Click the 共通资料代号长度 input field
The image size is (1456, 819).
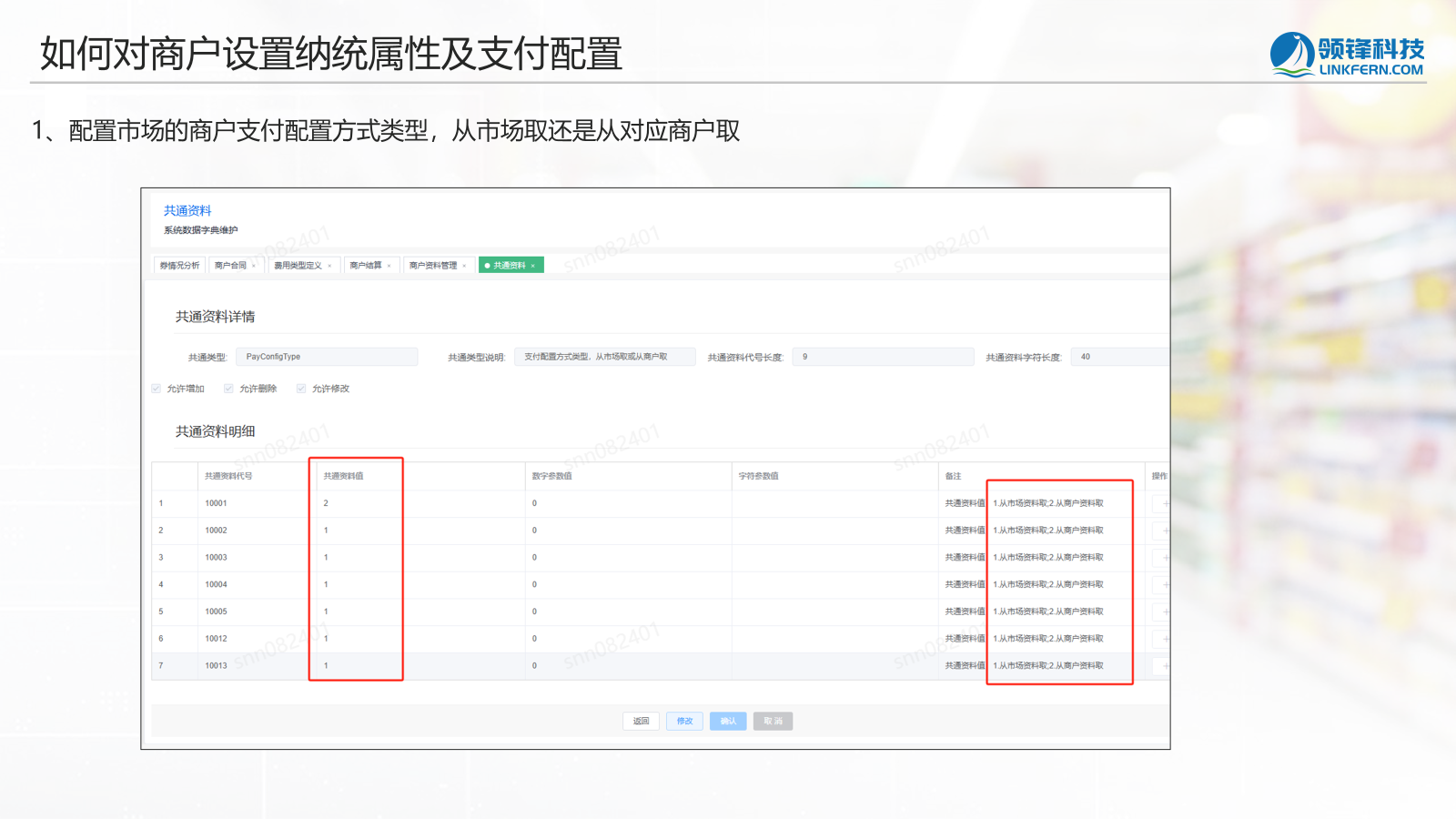point(883,357)
